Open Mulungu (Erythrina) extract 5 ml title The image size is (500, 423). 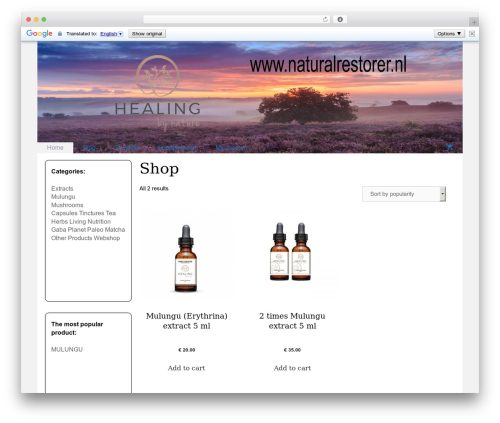click(x=187, y=321)
